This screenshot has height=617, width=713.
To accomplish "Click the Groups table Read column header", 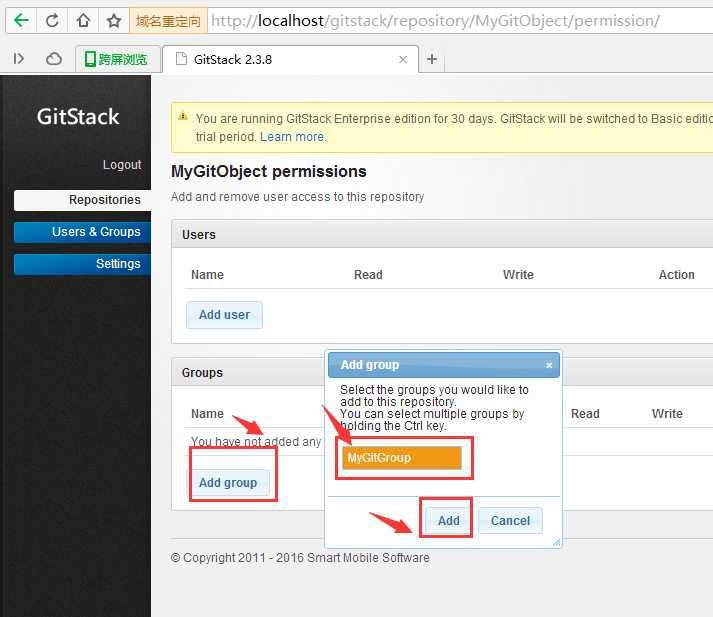I will (585, 414).
